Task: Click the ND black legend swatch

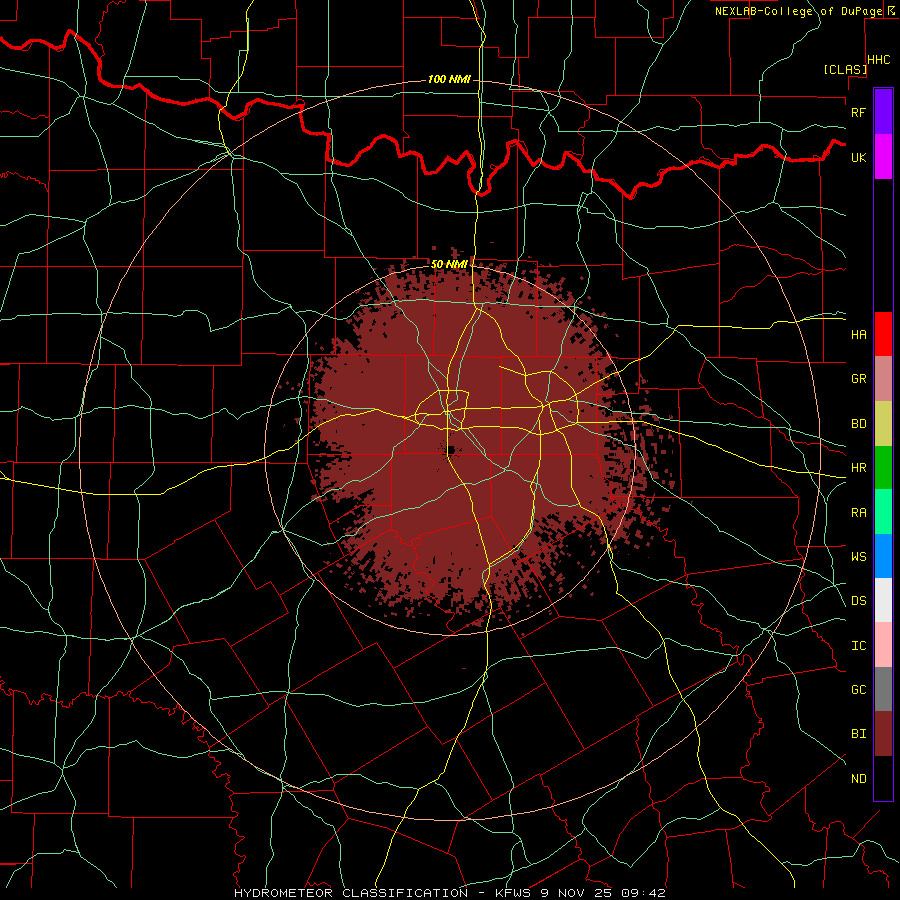Action: pyautogui.click(x=883, y=778)
